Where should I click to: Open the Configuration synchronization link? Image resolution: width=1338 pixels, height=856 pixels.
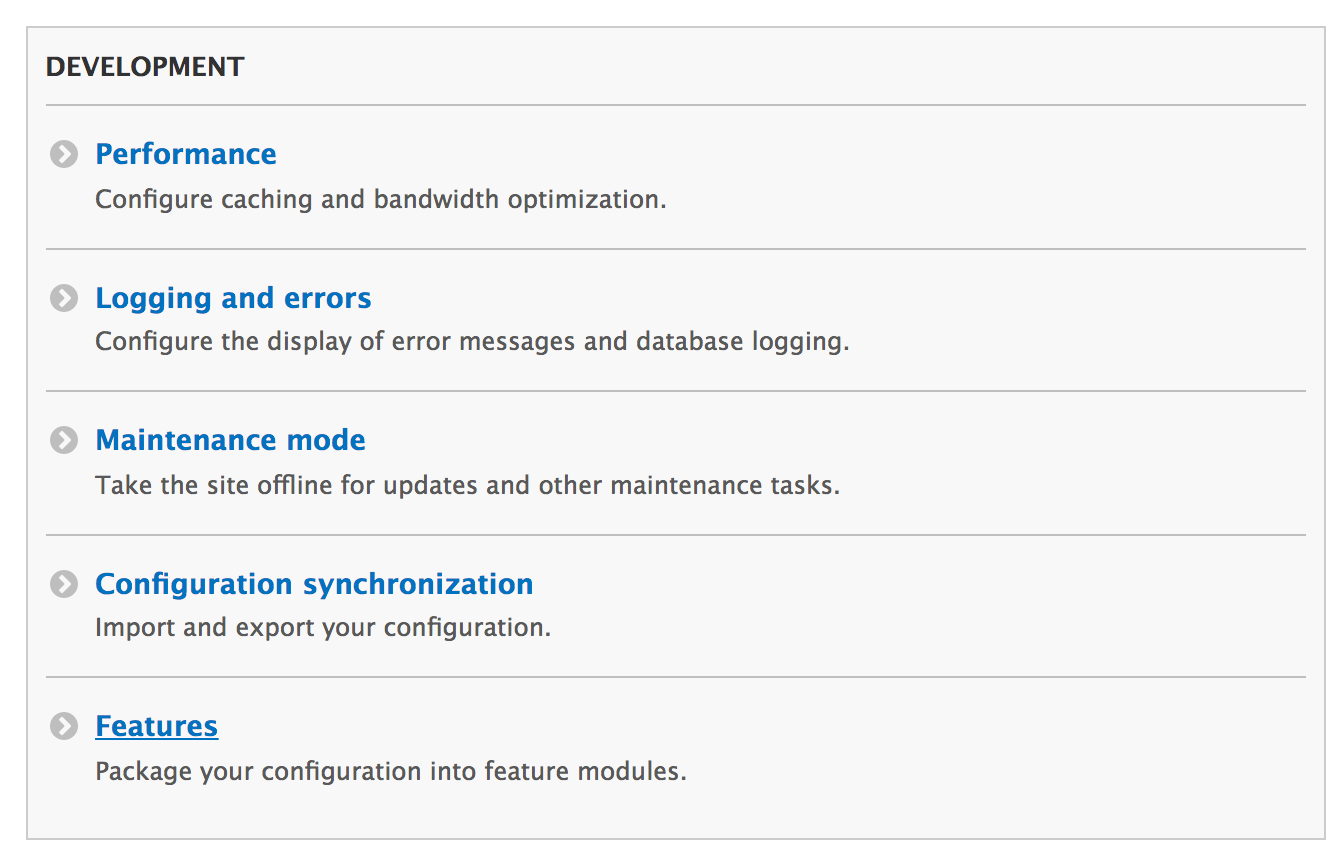(314, 584)
